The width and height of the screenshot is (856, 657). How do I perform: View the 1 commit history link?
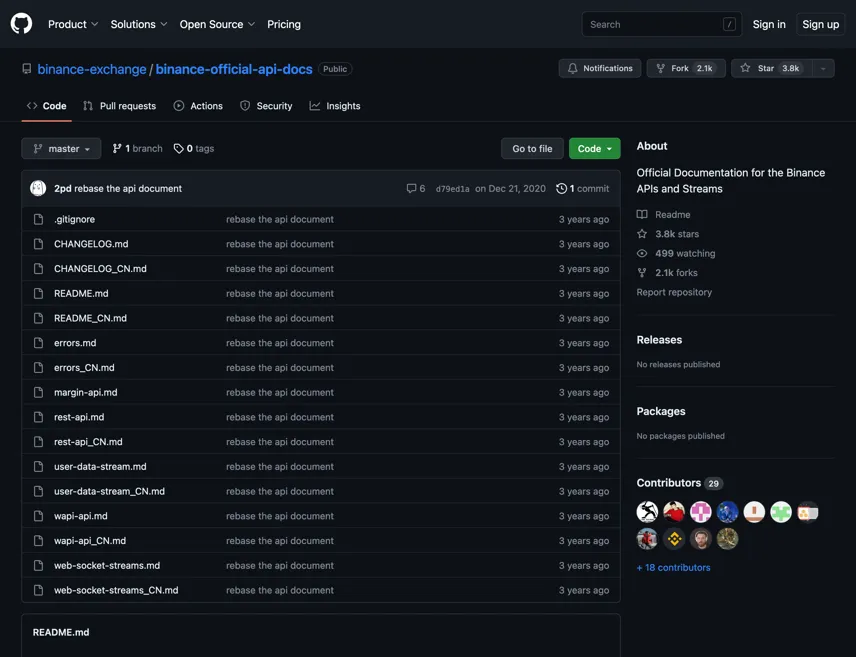click(x=582, y=188)
